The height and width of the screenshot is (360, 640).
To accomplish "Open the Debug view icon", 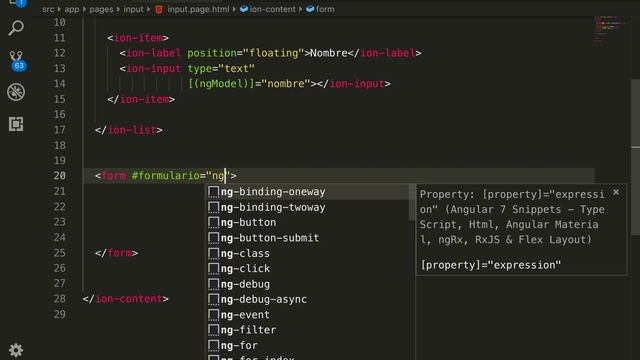I will tap(16, 92).
